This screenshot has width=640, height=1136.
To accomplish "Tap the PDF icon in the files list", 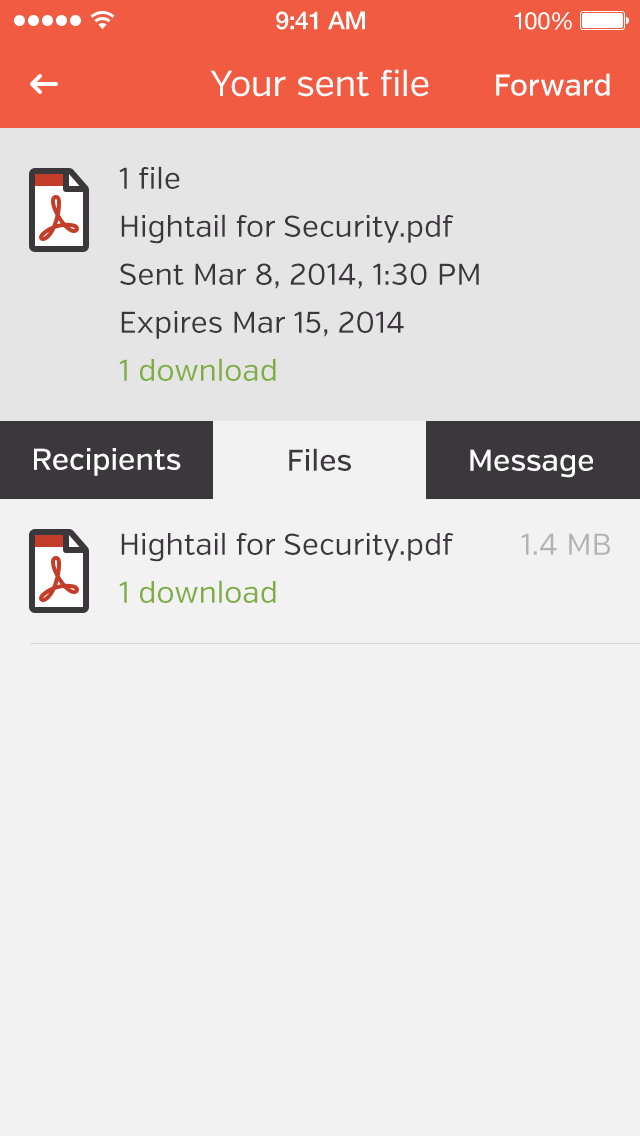I will 59,570.
